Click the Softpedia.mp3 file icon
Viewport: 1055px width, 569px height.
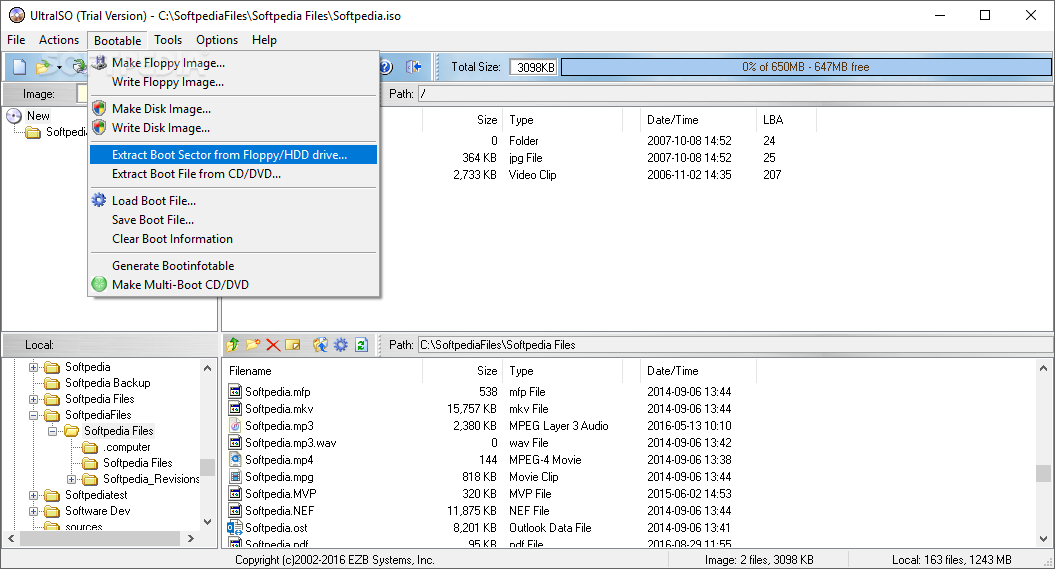(x=235, y=426)
